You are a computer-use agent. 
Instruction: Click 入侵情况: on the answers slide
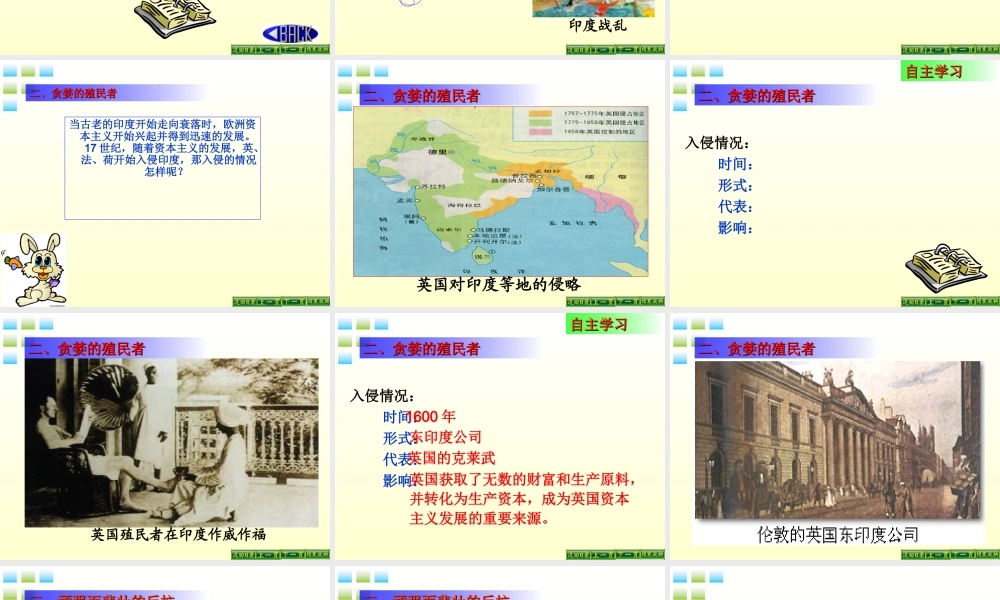tap(382, 396)
